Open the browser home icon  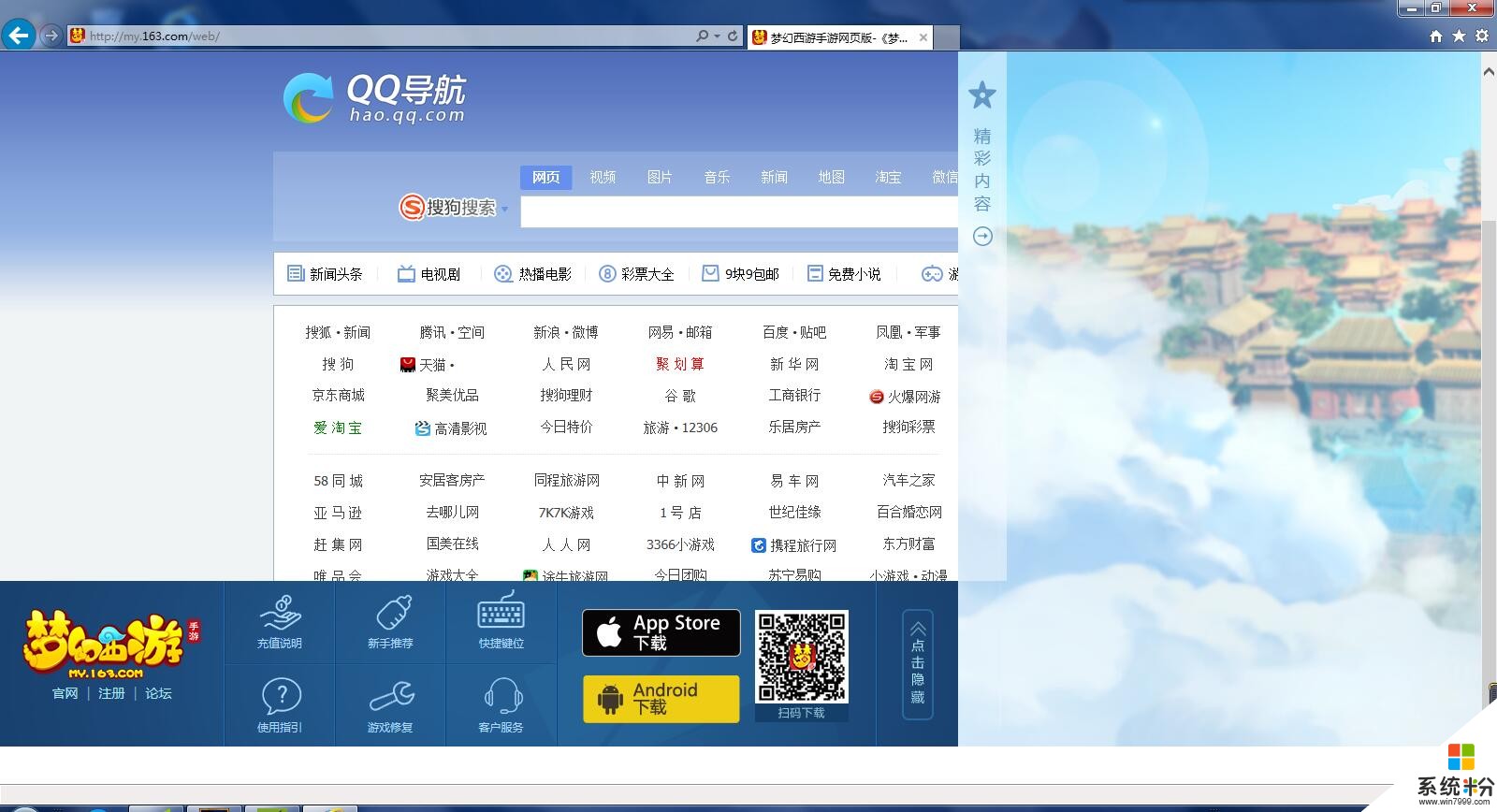tap(1436, 36)
